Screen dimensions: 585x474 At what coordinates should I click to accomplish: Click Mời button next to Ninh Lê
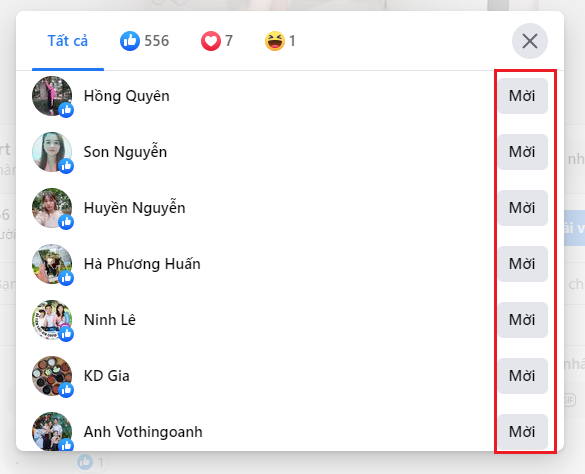(x=522, y=320)
